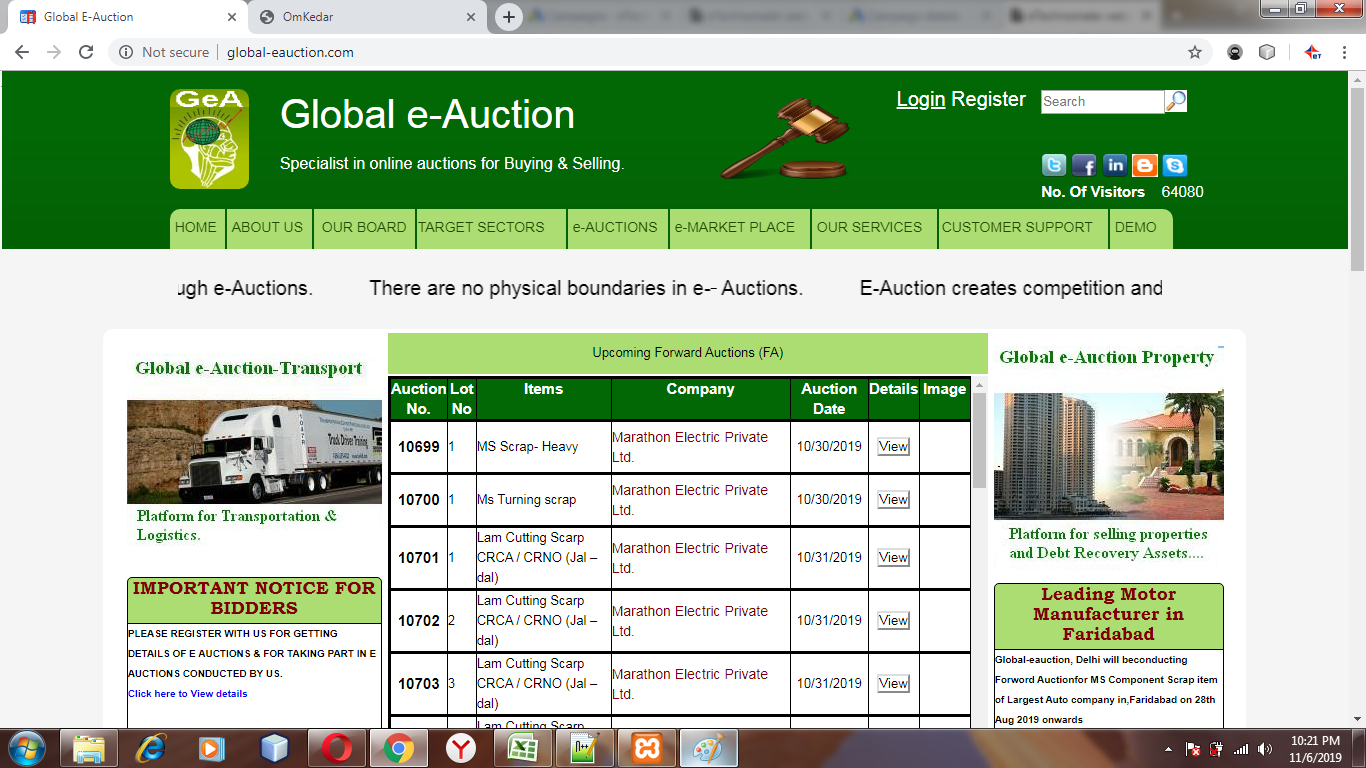Click the gavel image in header
1366x768 pixels.
[x=785, y=138]
